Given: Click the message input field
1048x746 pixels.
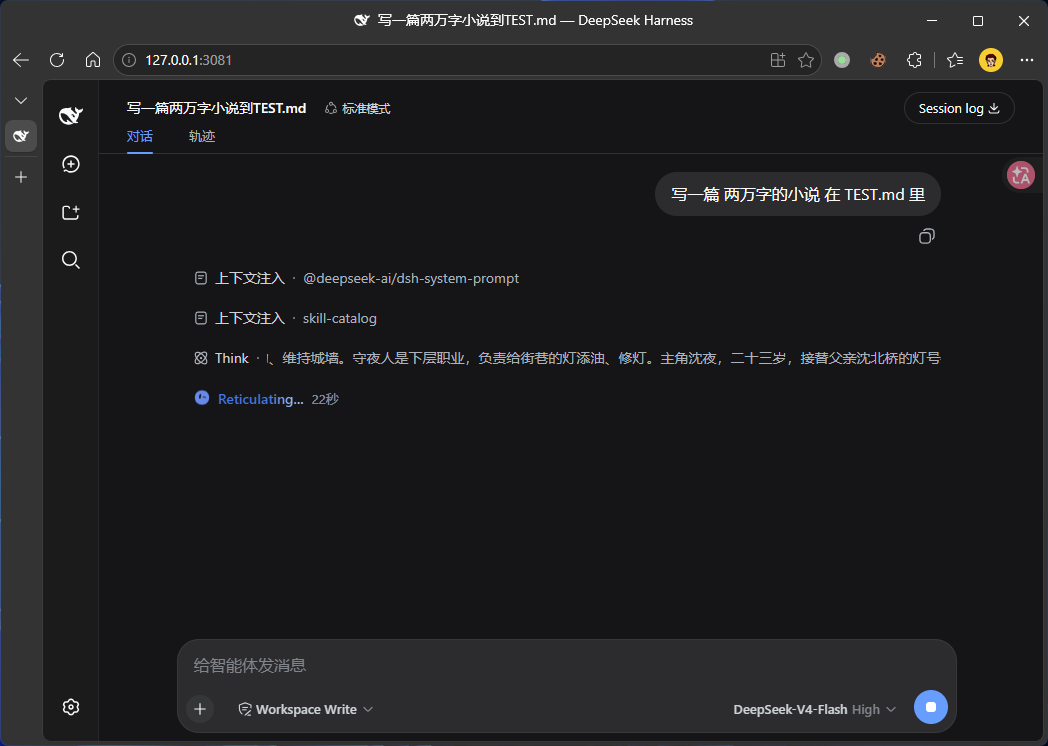Looking at the screenshot, I should point(567,665).
